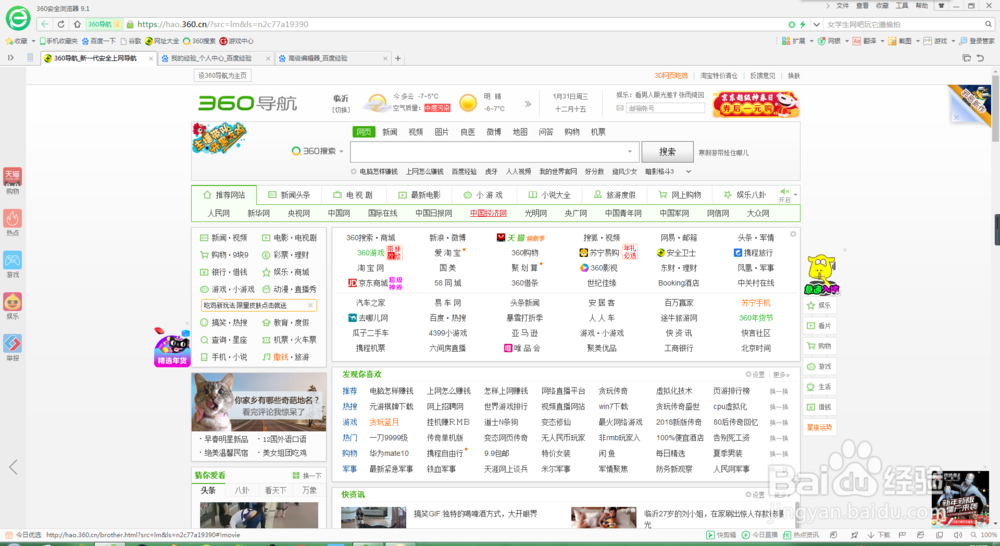Toggle the status bar volume speaker icon
Viewport: 1000px width, 546px height.
click(x=957, y=535)
